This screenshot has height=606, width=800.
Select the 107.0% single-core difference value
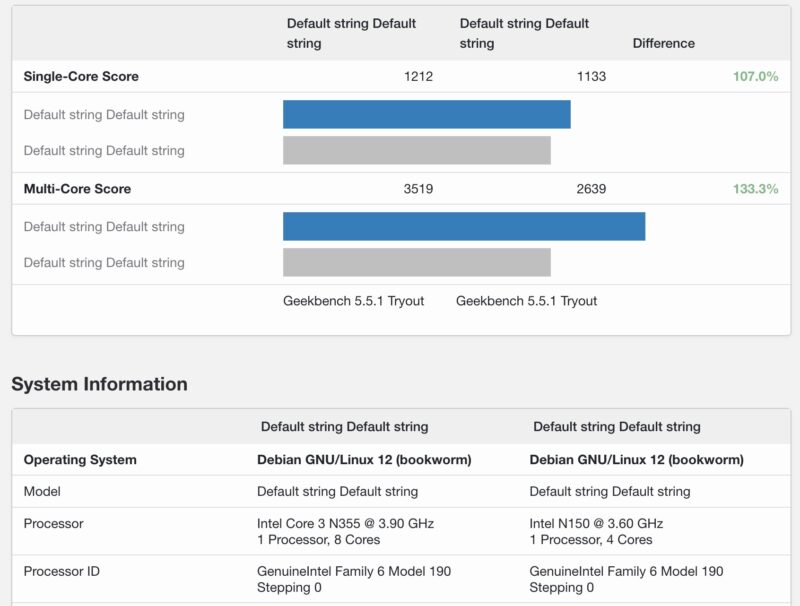pyautogui.click(x=758, y=76)
